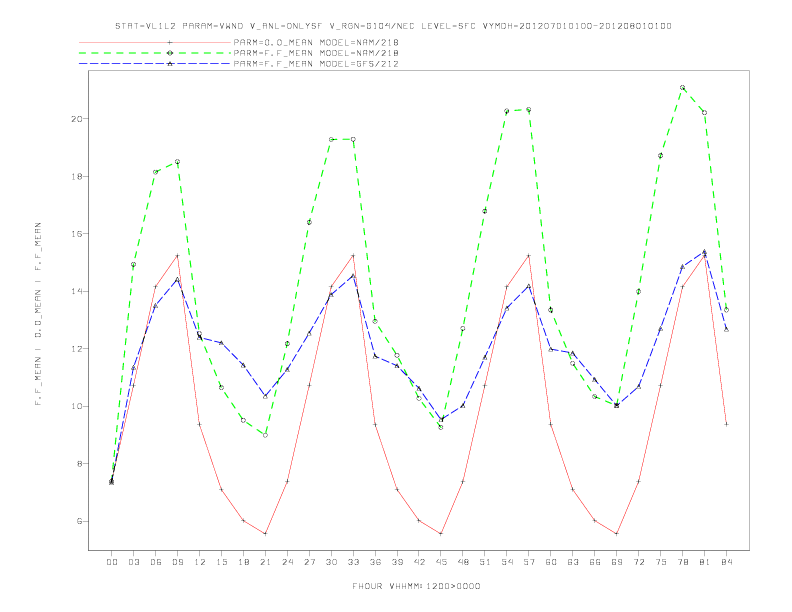
Task: Click y-axis tick label 8
Action: [80, 464]
